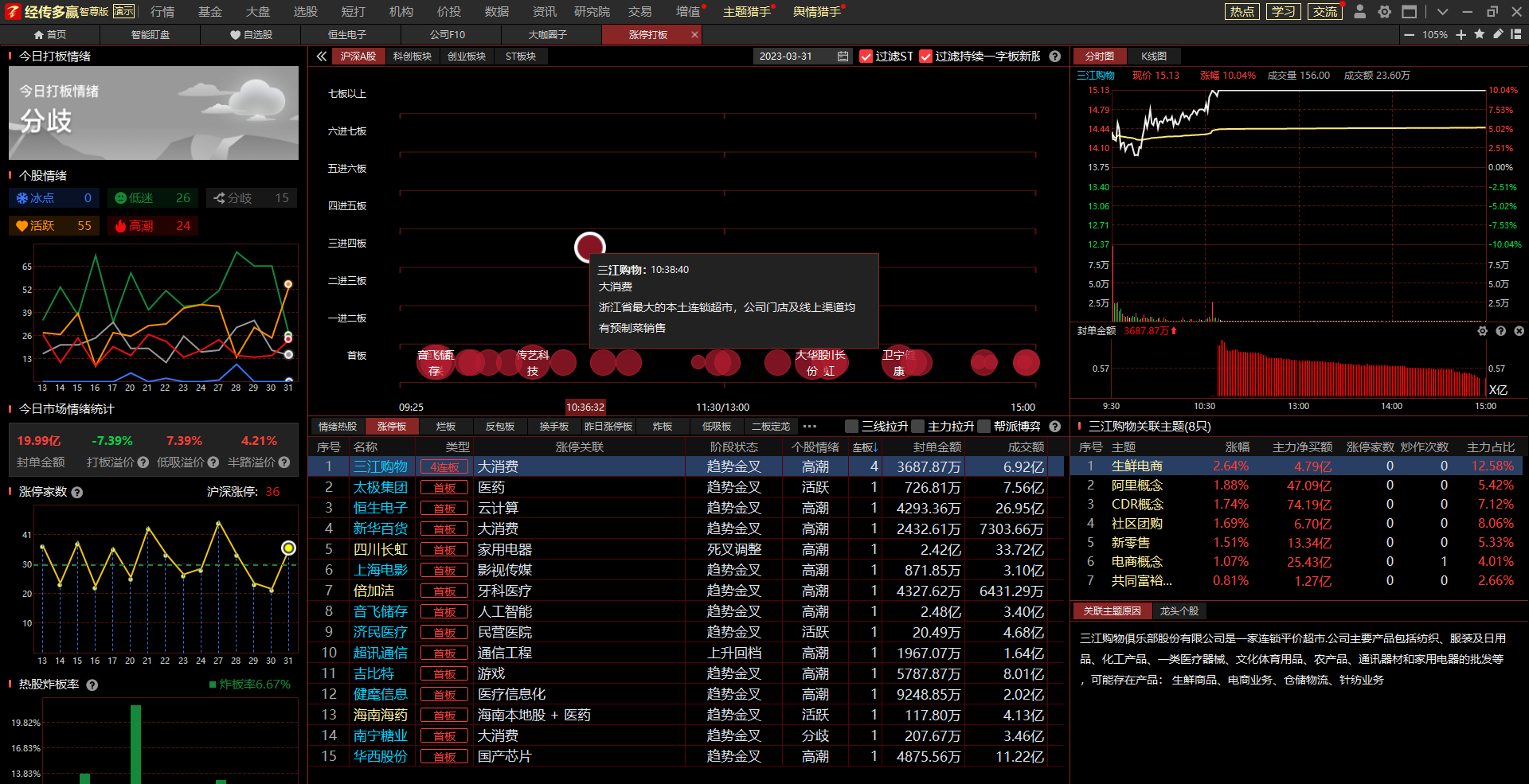Click the 热点 button
Screen dimensions: 1529x784
[x=1242, y=11]
